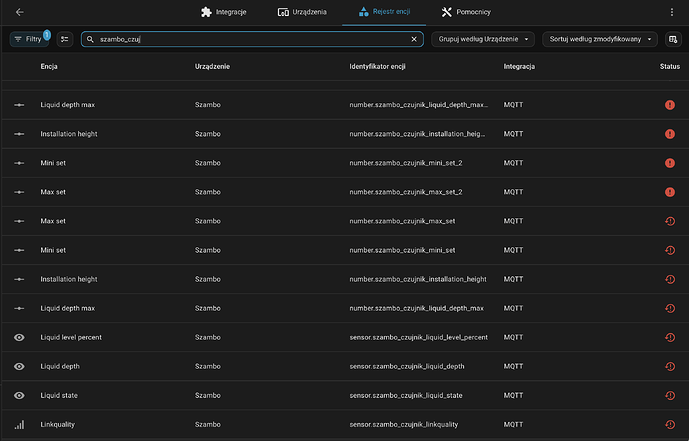Viewport: 689px width, 441px height.
Task: Clear the search field with X
Action: tap(415, 39)
